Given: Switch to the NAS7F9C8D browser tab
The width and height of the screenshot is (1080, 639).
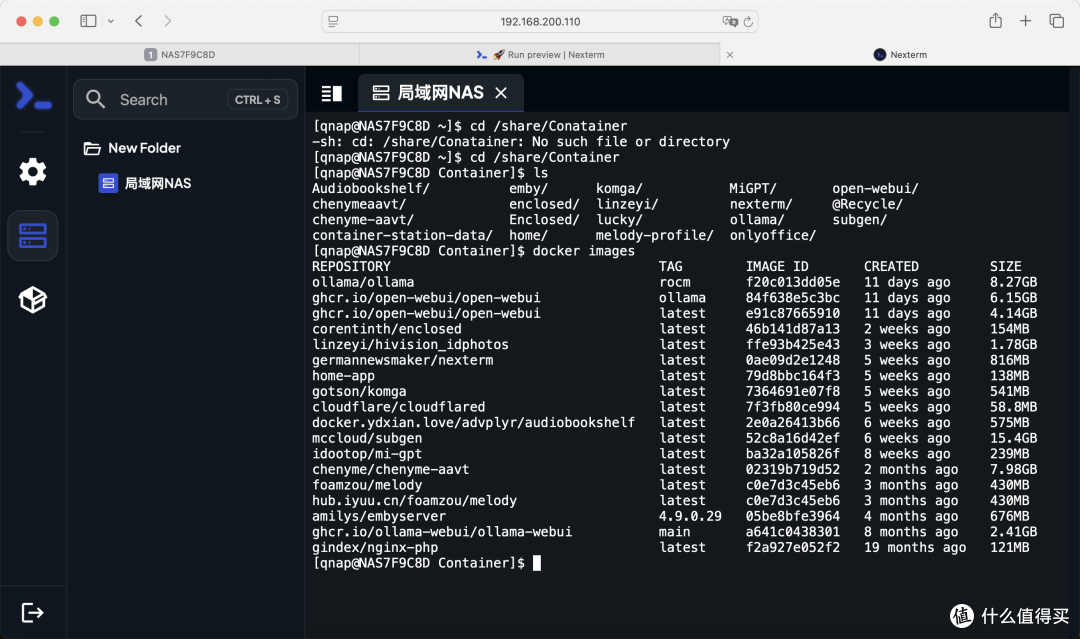Looking at the screenshot, I should click(x=180, y=55).
